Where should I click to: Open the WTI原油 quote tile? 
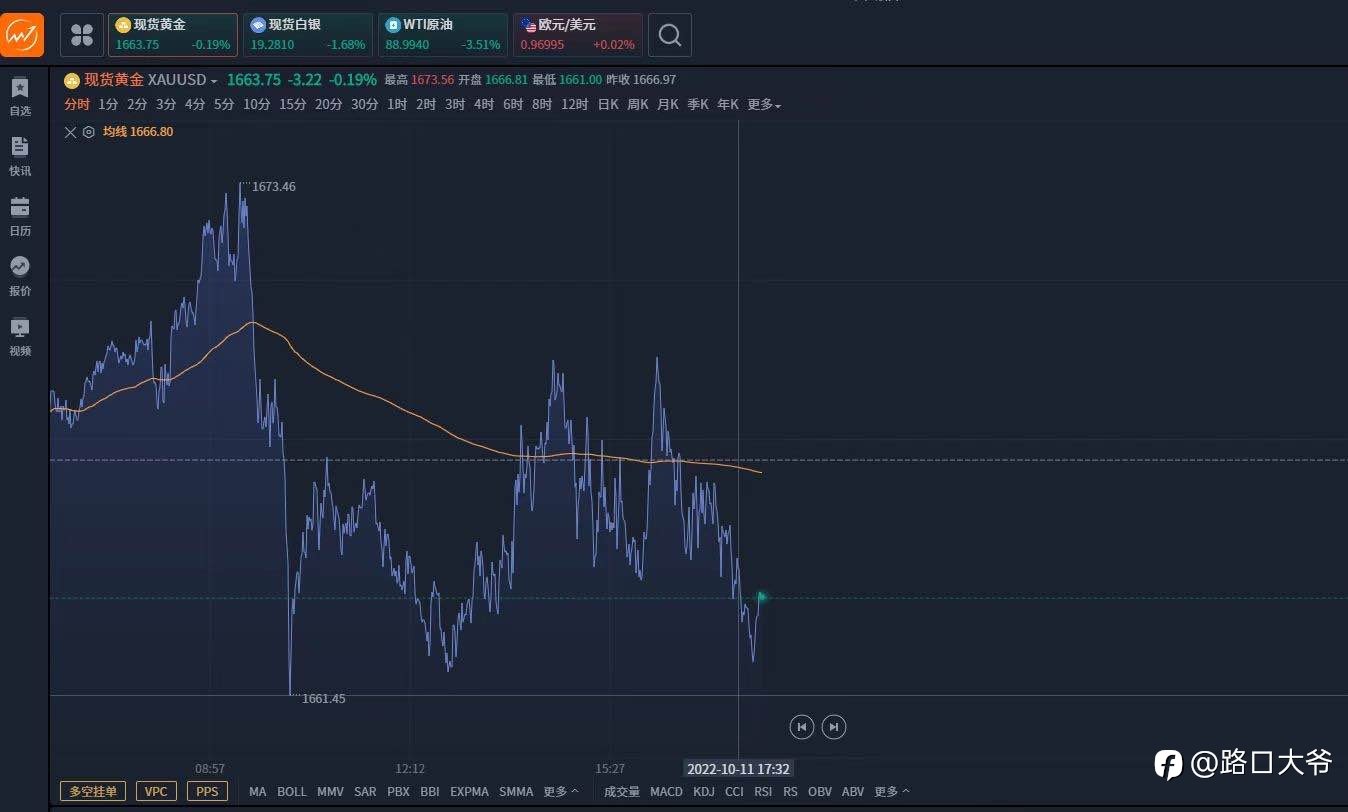pos(443,35)
